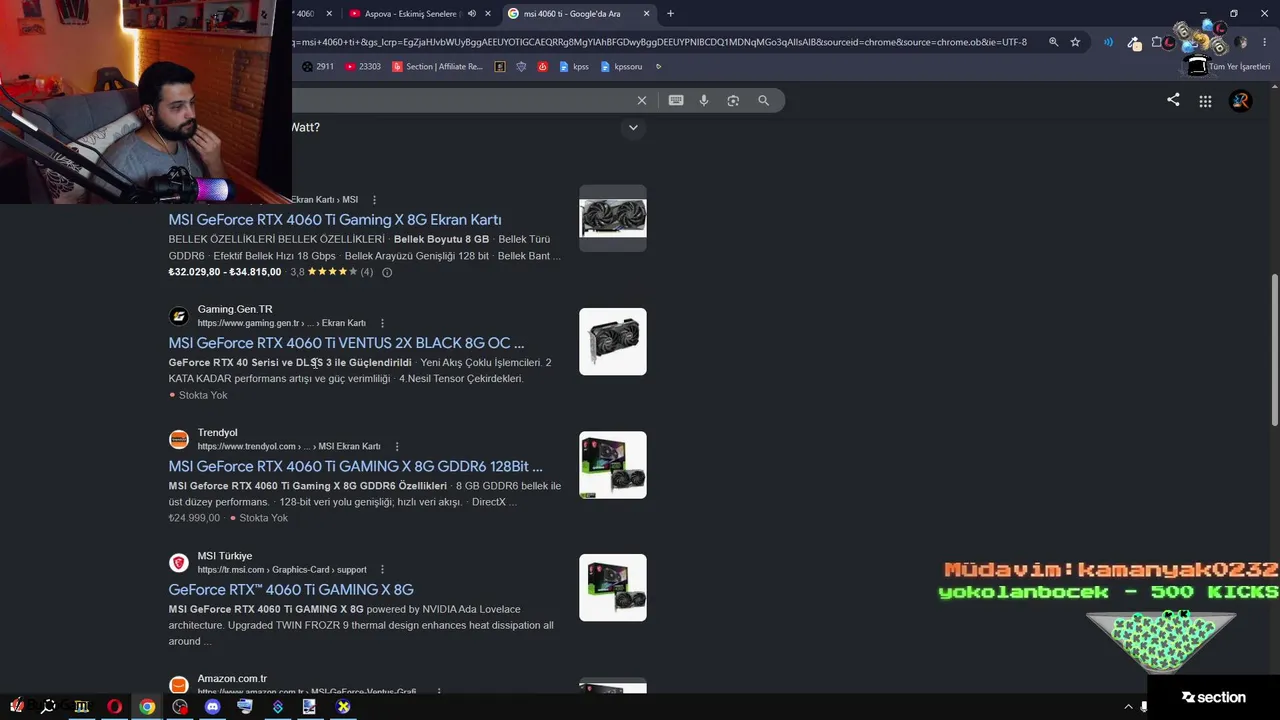1280x720 pixels.
Task: Click the MSI Türkiye site favicon
Action: (179, 563)
